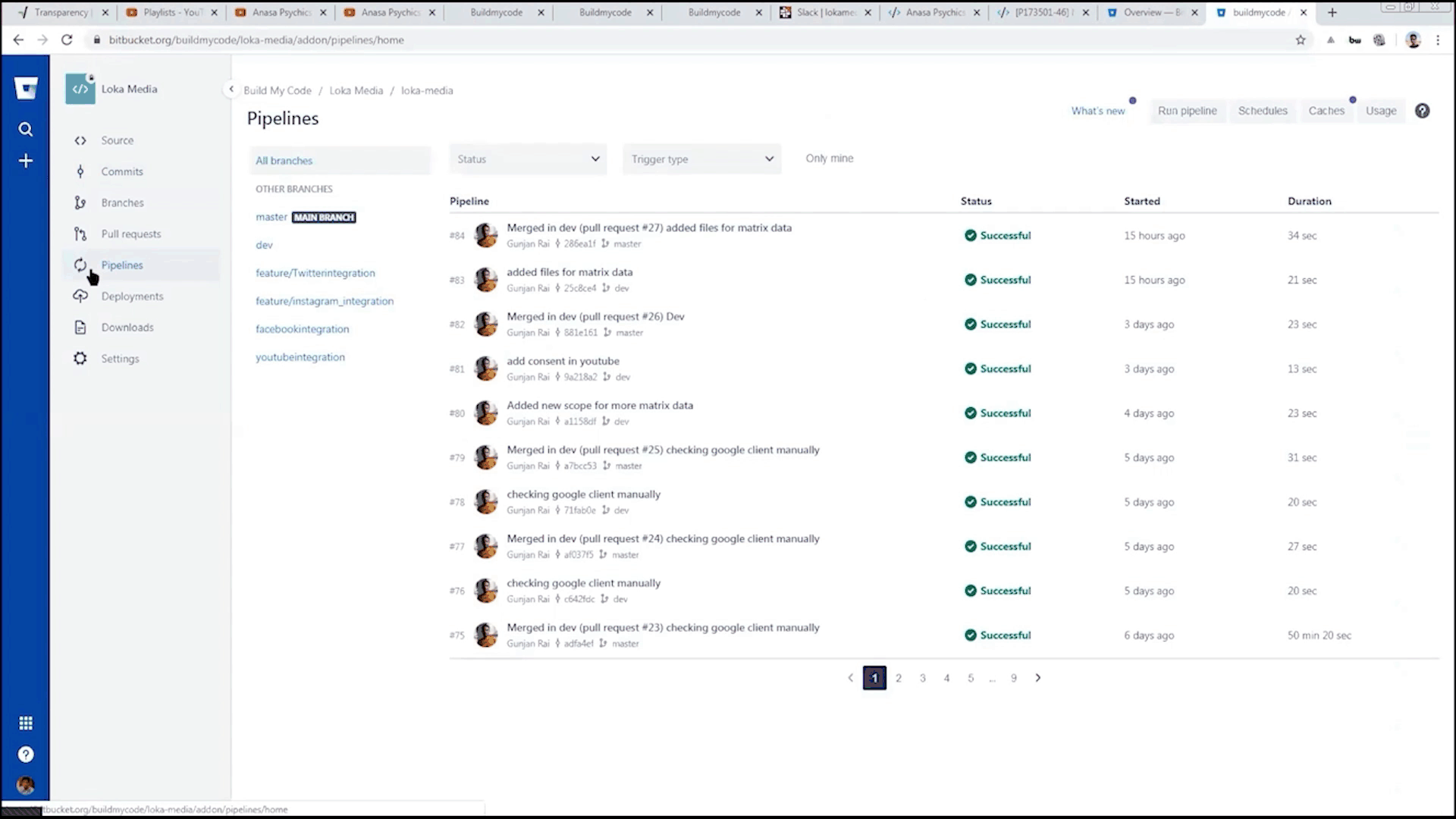Click the plus create icon
The width and height of the screenshot is (1456, 819).
point(26,161)
